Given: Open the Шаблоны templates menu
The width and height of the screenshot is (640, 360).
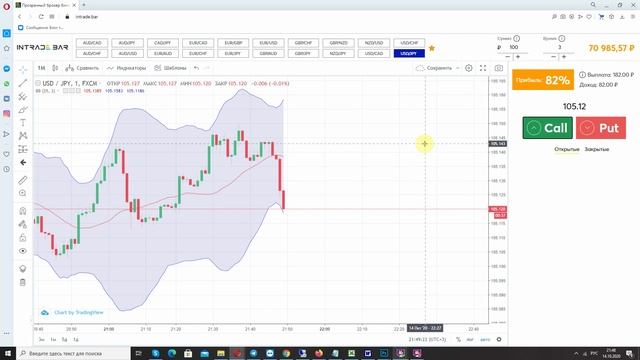Looking at the screenshot, I should click(x=170, y=68).
